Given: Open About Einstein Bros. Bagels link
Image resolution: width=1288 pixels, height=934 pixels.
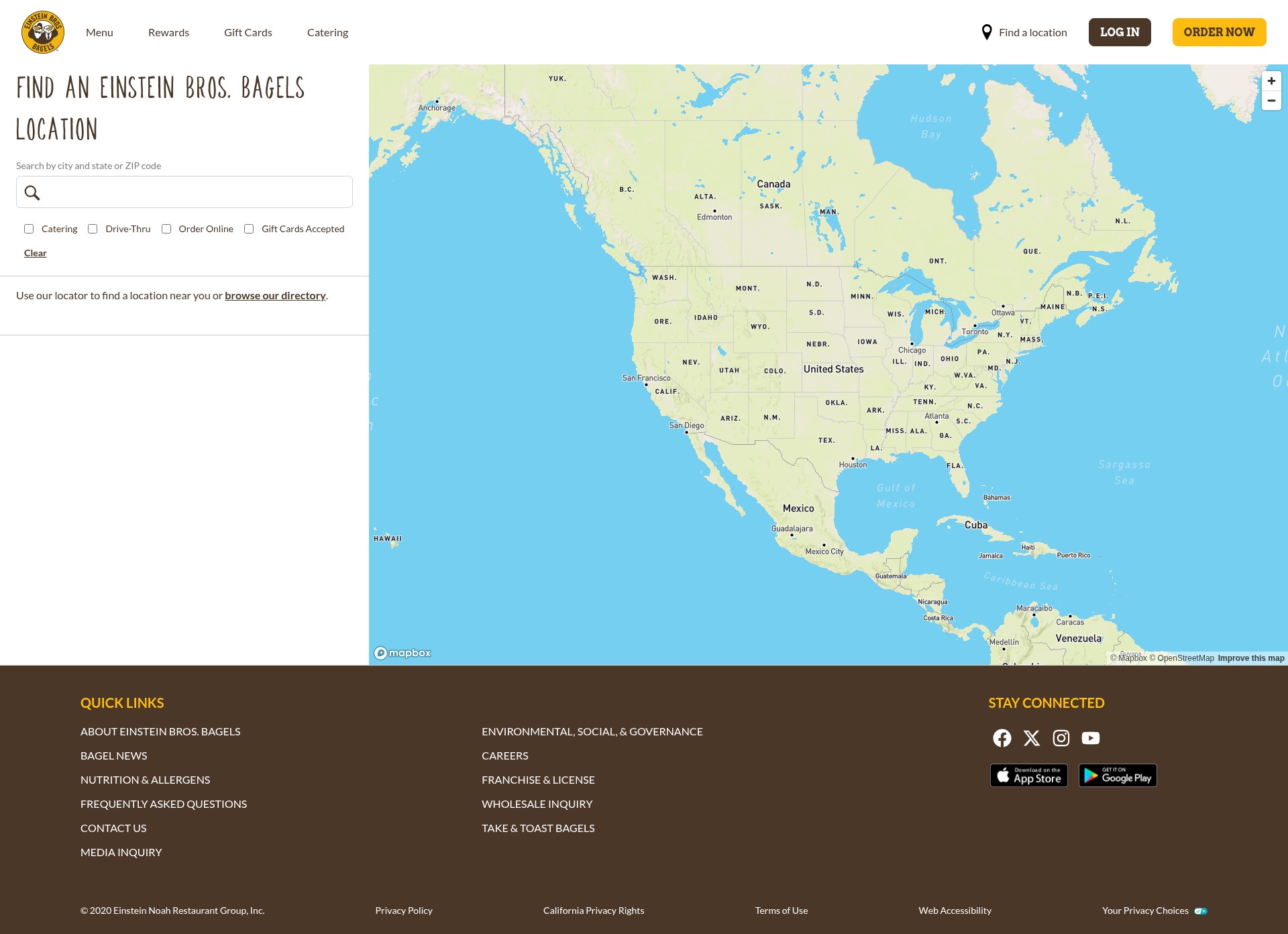Looking at the screenshot, I should 160,731.
